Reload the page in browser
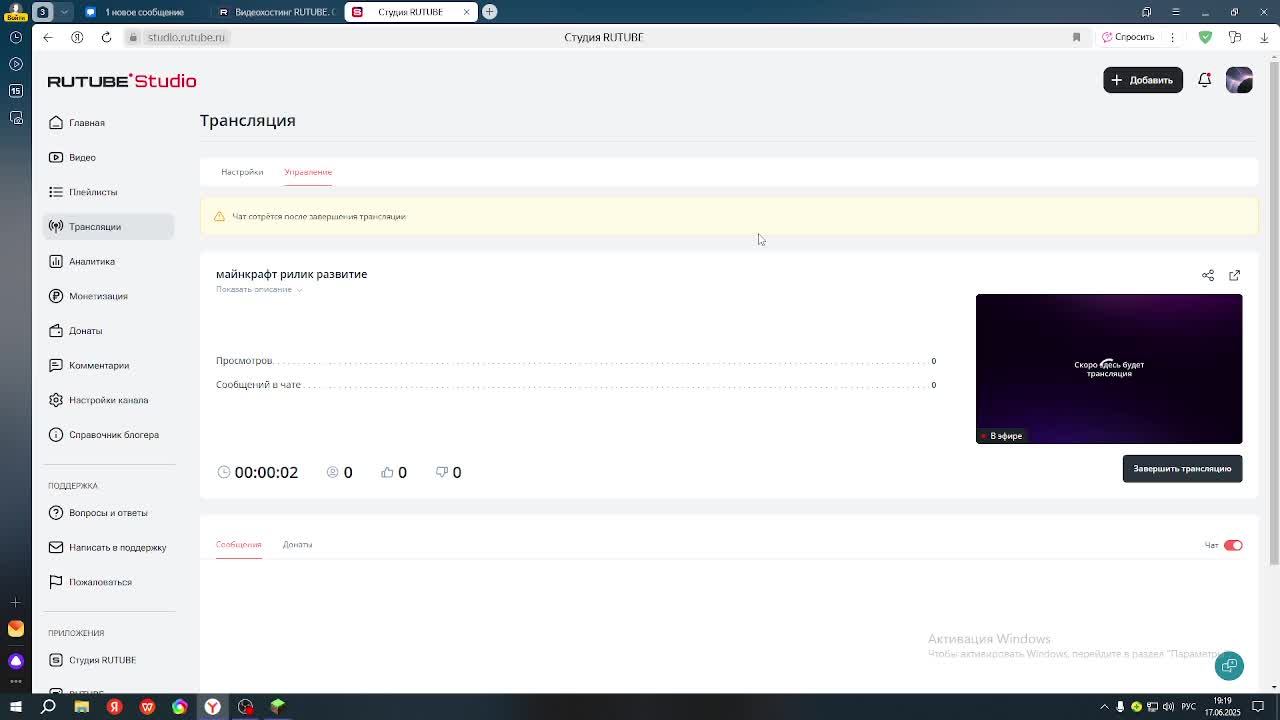Viewport: 1280px width, 720px height. [x=106, y=37]
